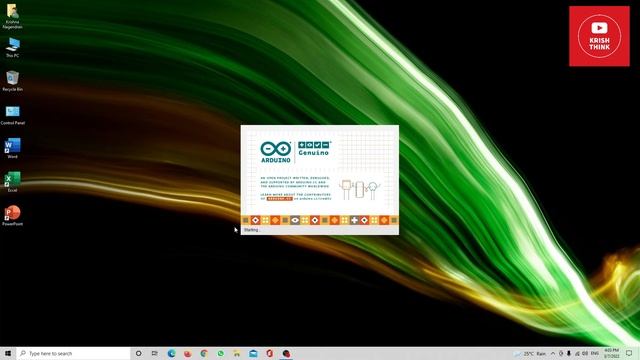Select the Word desktop shortcut
640x360 pixels.
pyautogui.click(x=13, y=148)
